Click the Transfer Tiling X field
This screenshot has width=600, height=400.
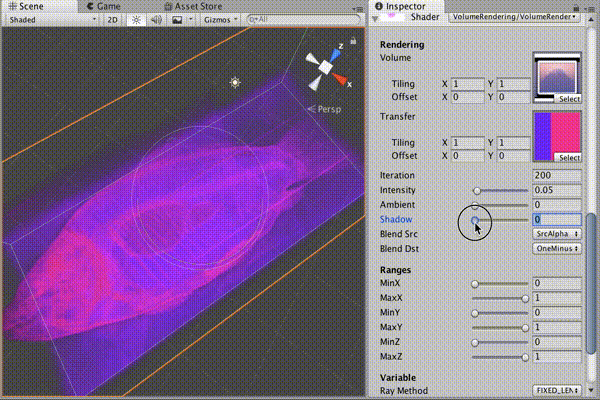[x=468, y=143]
